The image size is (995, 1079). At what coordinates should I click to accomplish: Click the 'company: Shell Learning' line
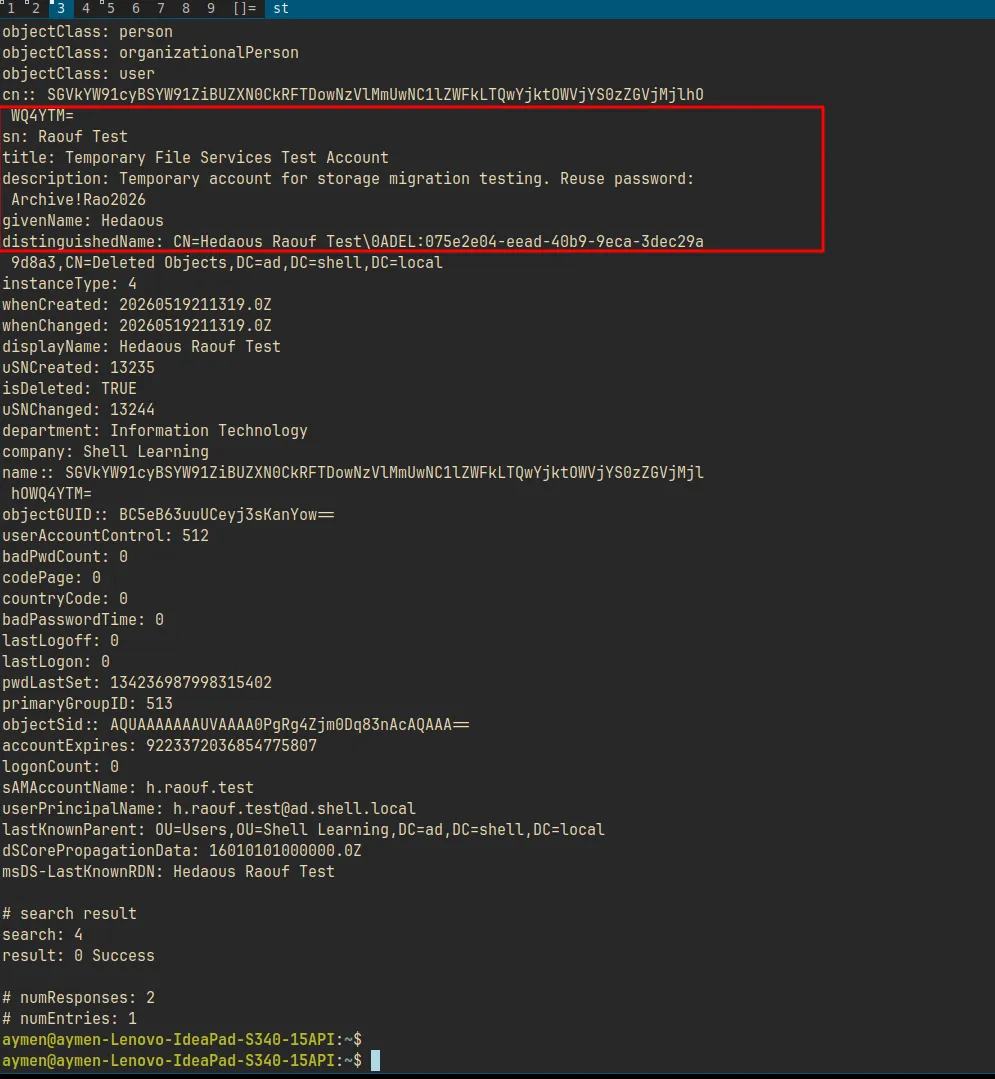pos(105,452)
